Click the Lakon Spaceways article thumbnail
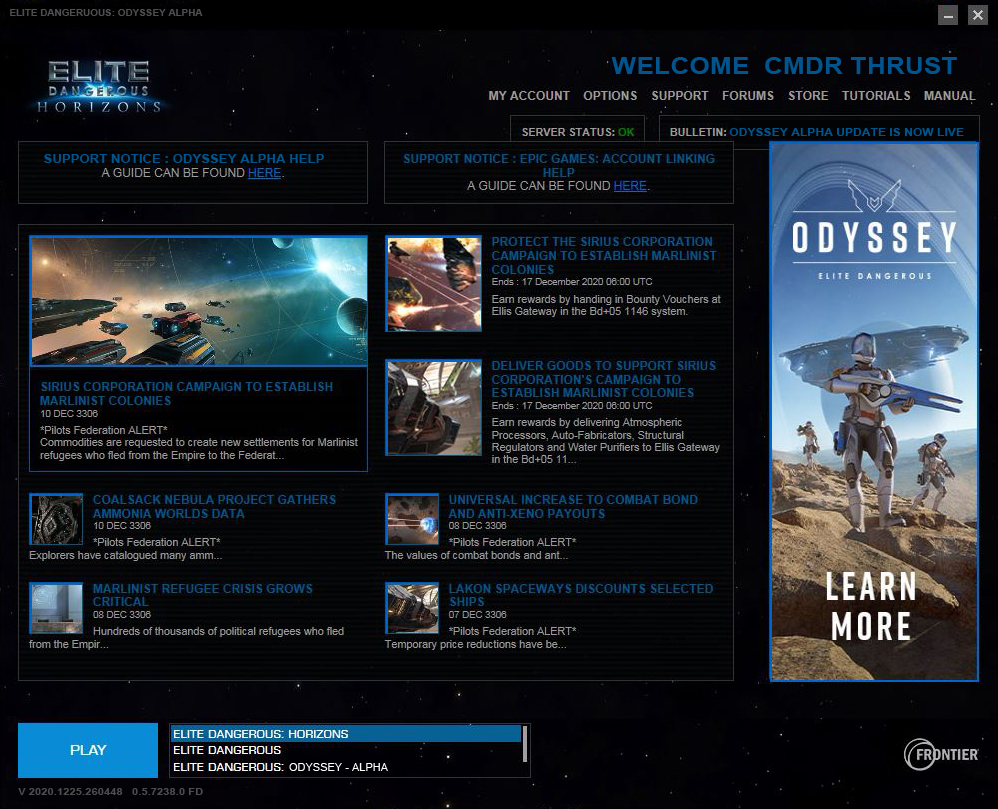998x809 pixels. click(x=412, y=608)
